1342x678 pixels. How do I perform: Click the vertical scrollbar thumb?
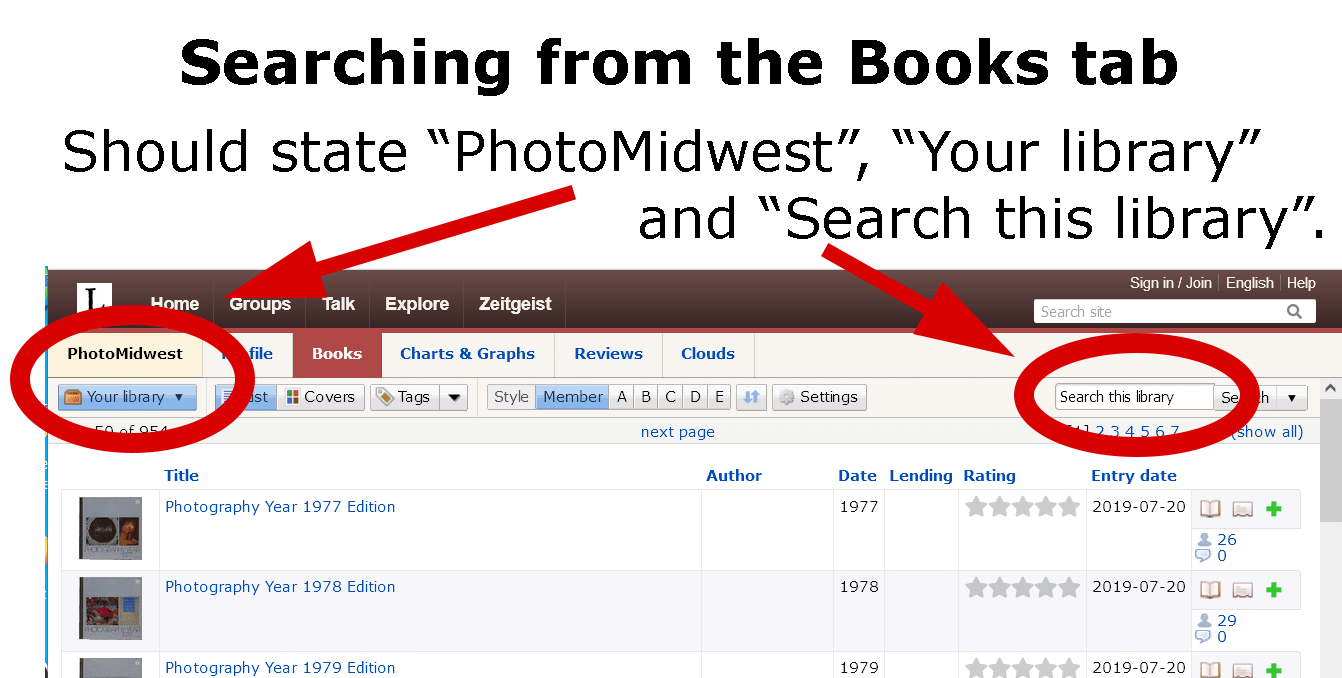pyautogui.click(x=1331, y=460)
